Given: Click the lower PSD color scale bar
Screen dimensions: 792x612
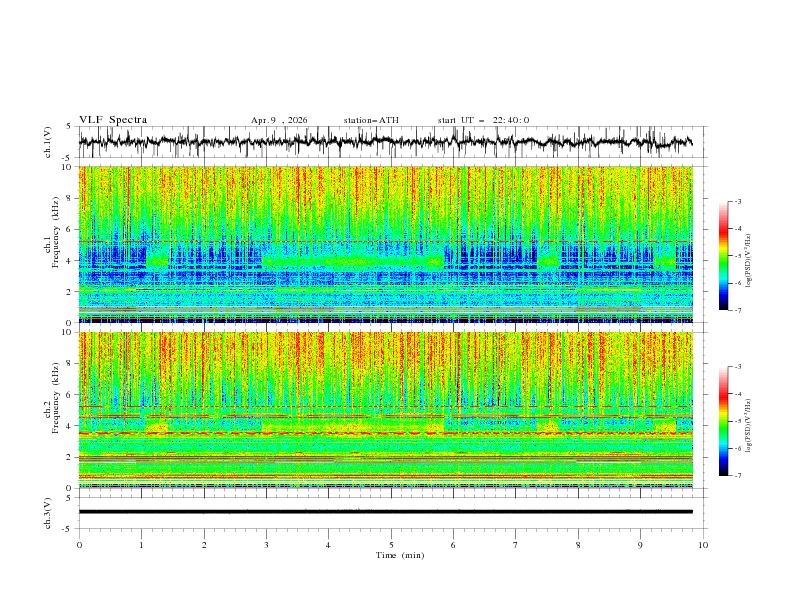Looking at the screenshot, I should coord(723,421).
